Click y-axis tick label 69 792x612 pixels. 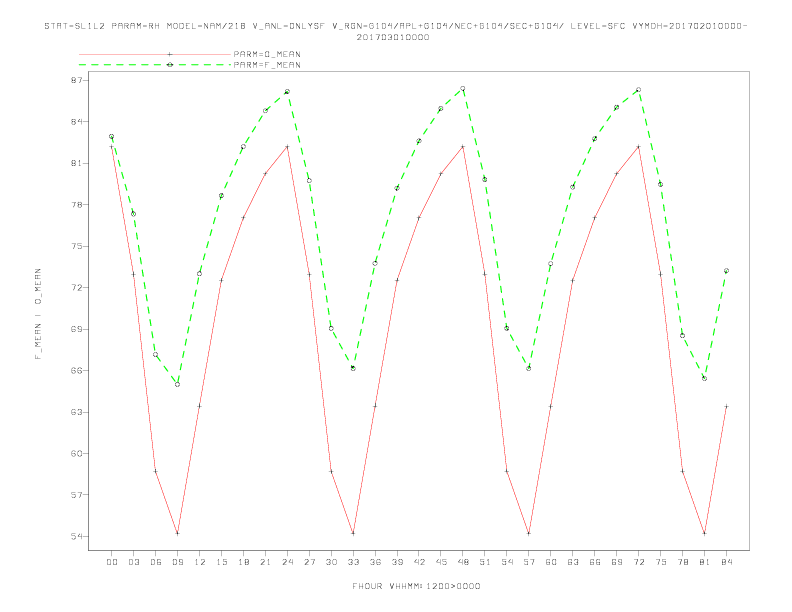coord(77,329)
